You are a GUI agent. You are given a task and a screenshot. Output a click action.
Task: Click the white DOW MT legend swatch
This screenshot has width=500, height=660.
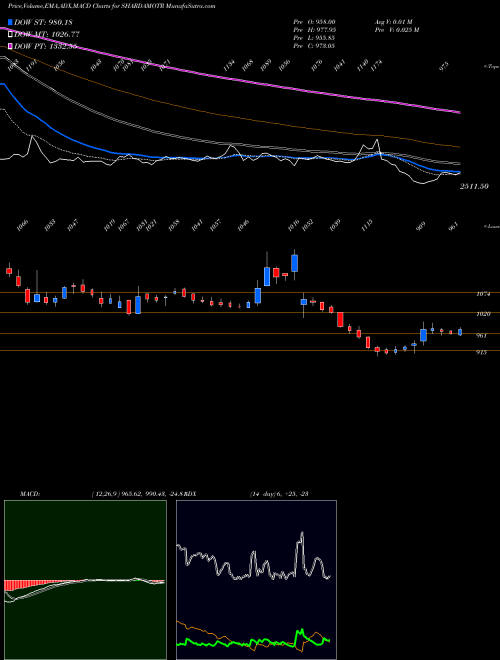[x=11, y=34]
